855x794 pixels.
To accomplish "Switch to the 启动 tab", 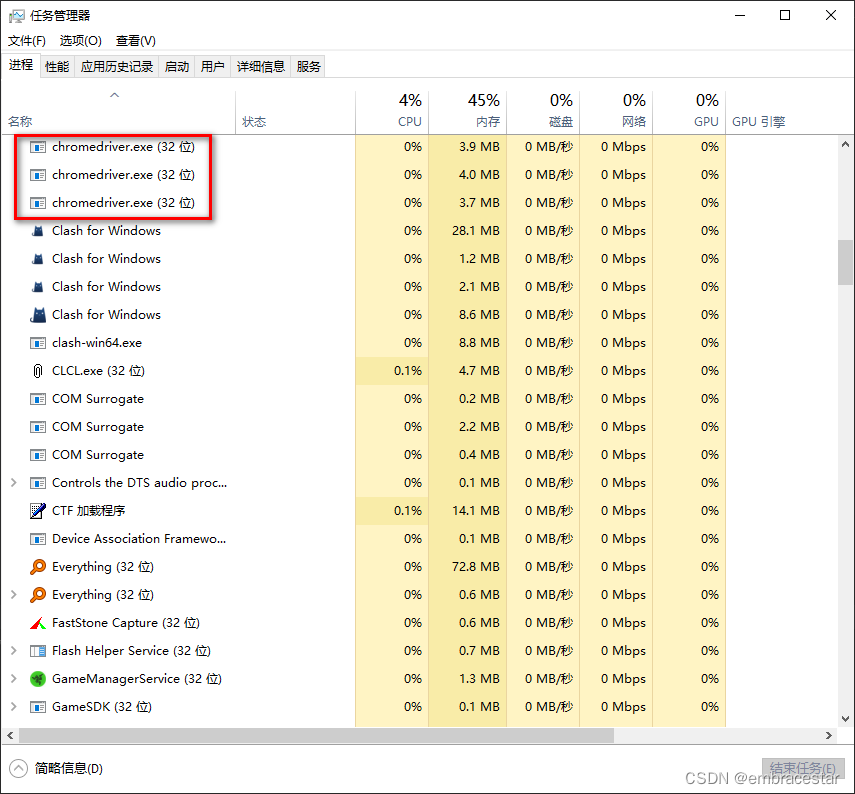I will [x=176, y=66].
